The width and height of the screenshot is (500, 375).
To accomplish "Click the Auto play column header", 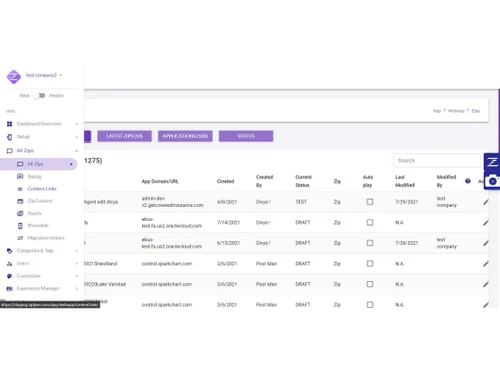I will [368, 181].
